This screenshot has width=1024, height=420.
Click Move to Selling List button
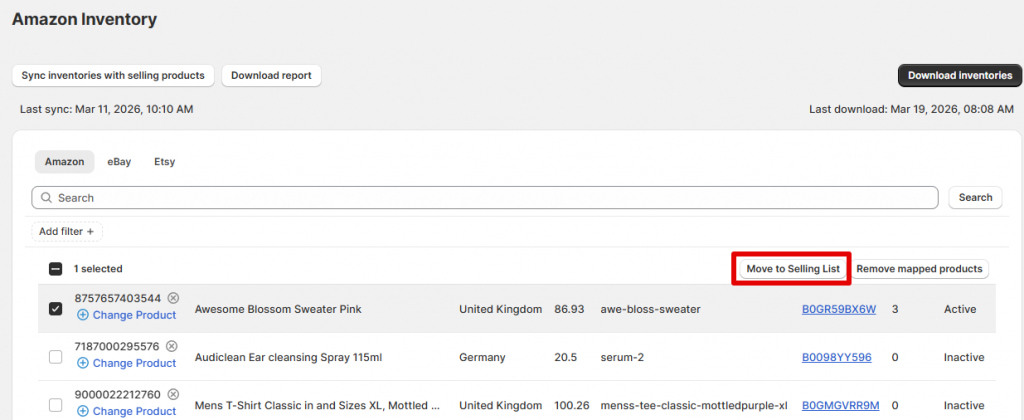pyautogui.click(x=792, y=269)
